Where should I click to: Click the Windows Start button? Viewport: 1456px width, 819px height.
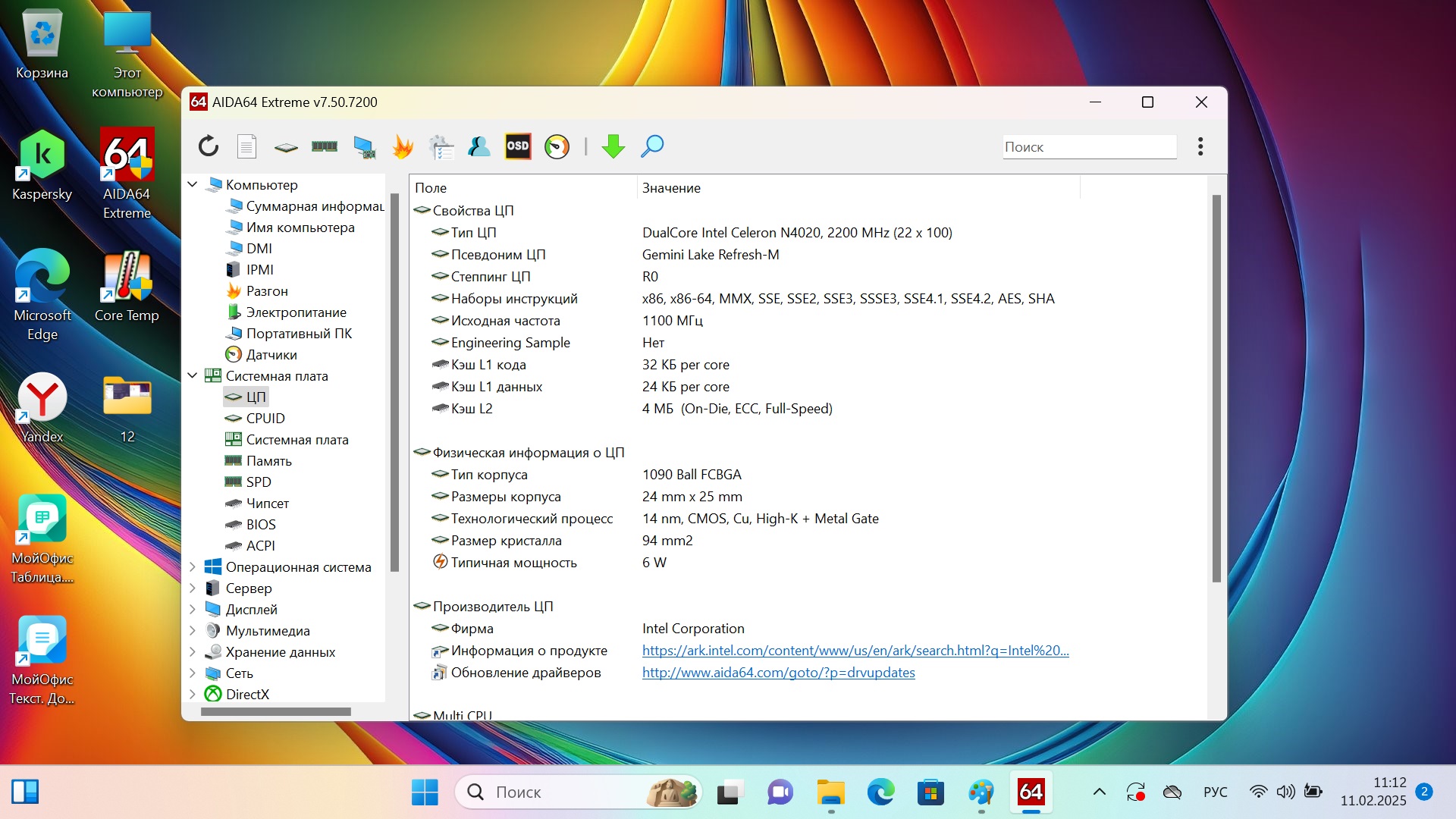click(x=425, y=792)
